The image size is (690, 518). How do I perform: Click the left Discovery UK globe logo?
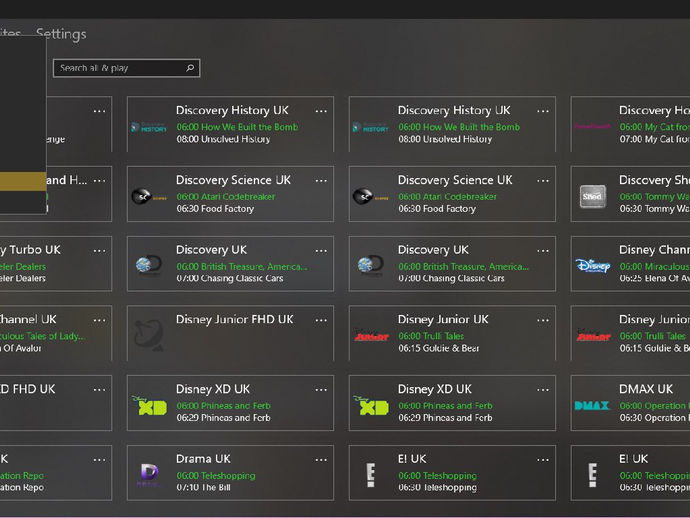(149, 265)
